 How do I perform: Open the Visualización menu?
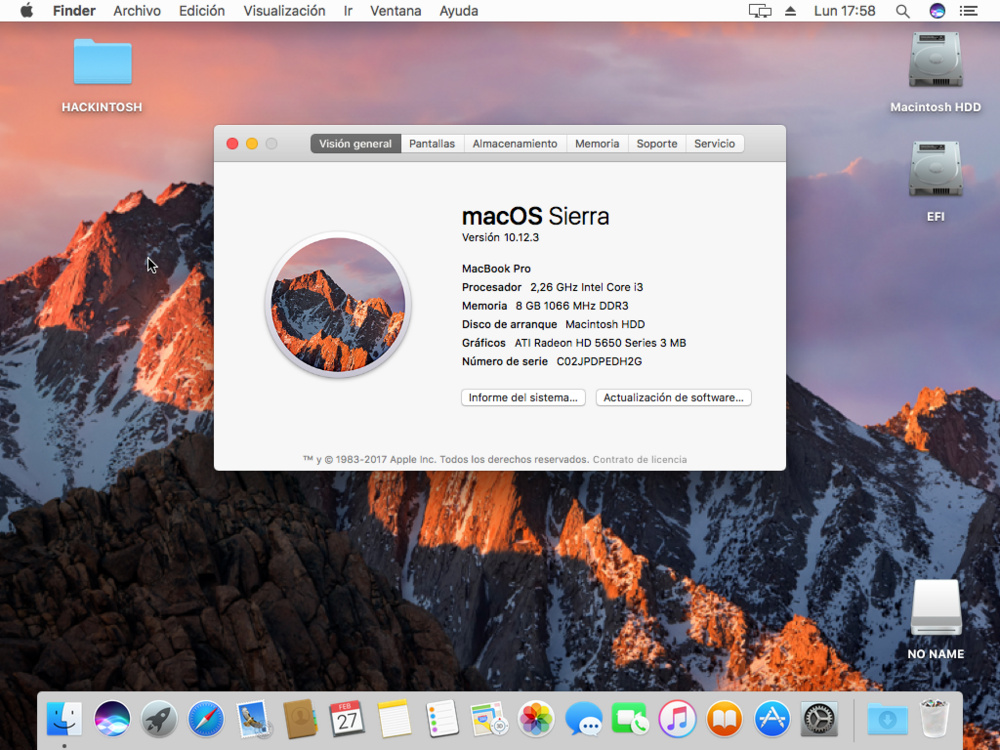[x=284, y=11]
